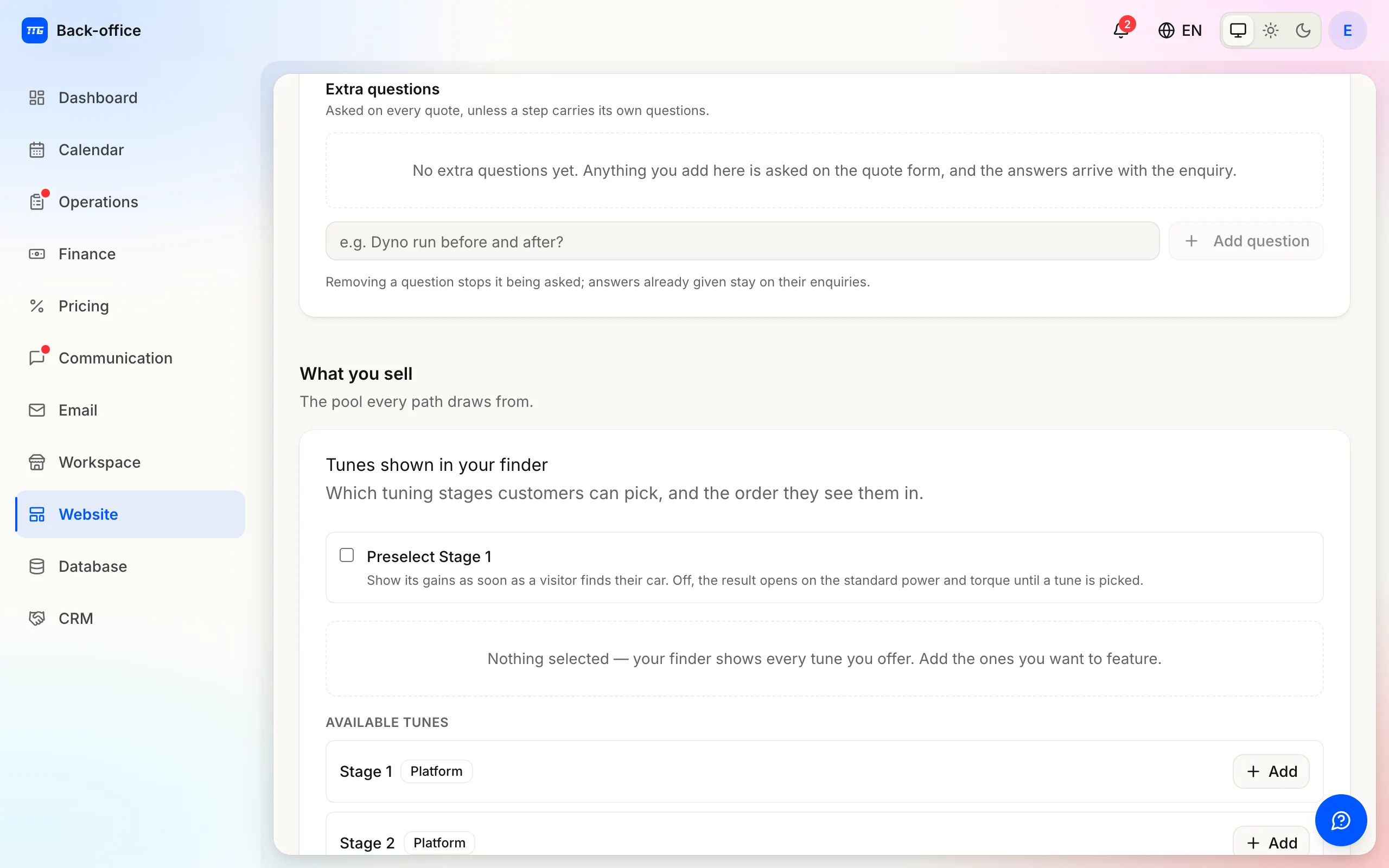Open the notifications bell

click(1121, 30)
